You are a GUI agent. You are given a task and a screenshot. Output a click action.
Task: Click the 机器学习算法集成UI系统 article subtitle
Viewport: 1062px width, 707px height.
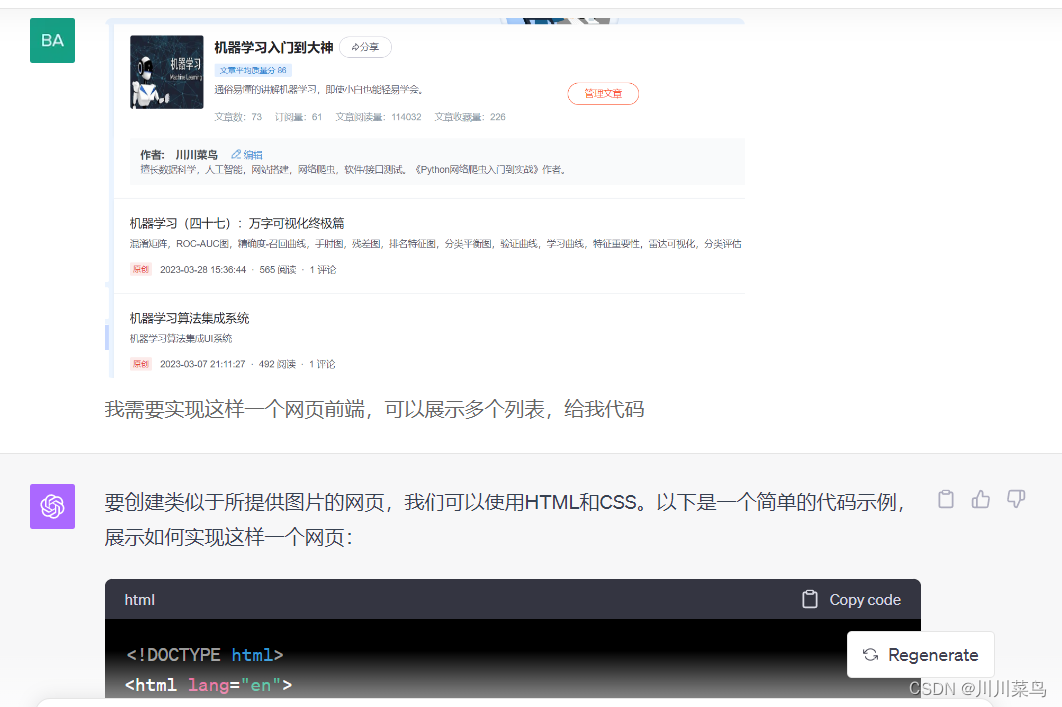coord(181,338)
